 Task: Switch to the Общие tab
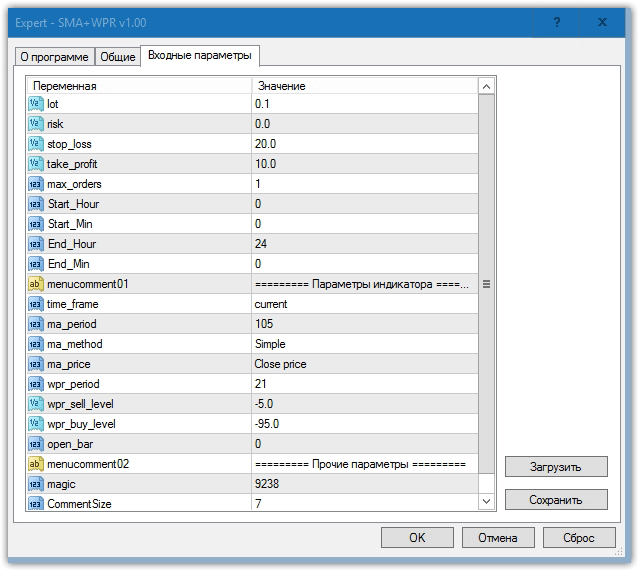point(118,57)
